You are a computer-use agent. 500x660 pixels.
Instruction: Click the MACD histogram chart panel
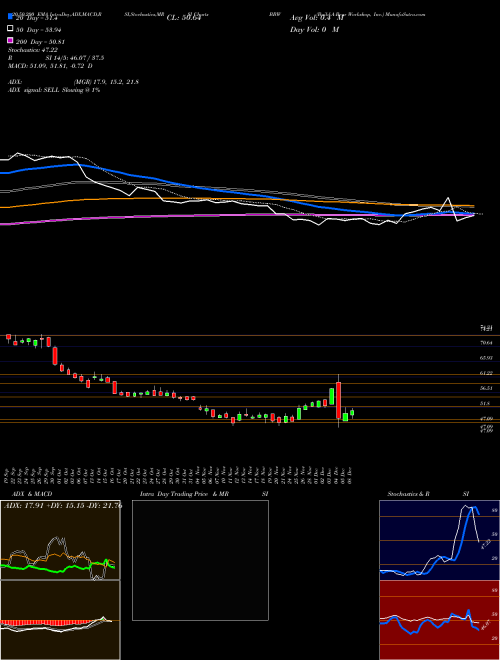point(60,620)
